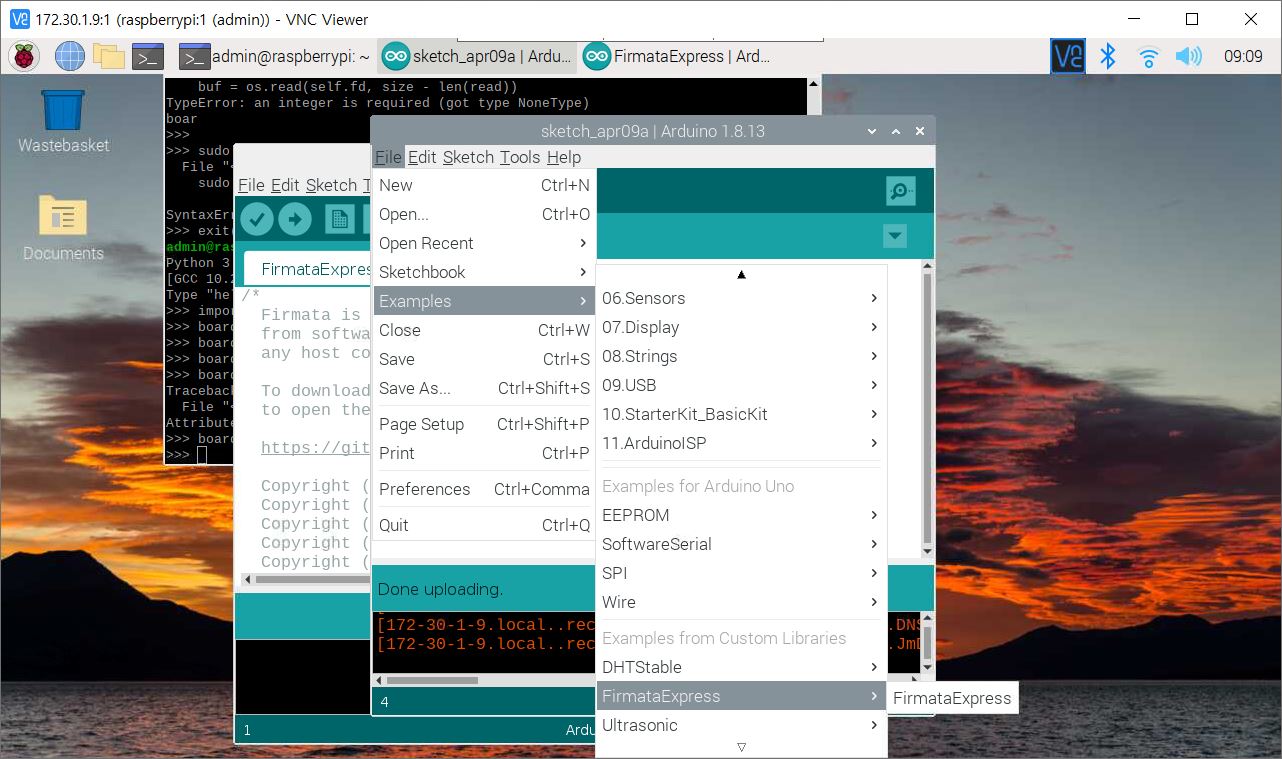Viewport: 1282px width, 759px height.
Task: Open the Wastebasket desktop icon
Action: click(x=63, y=122)
